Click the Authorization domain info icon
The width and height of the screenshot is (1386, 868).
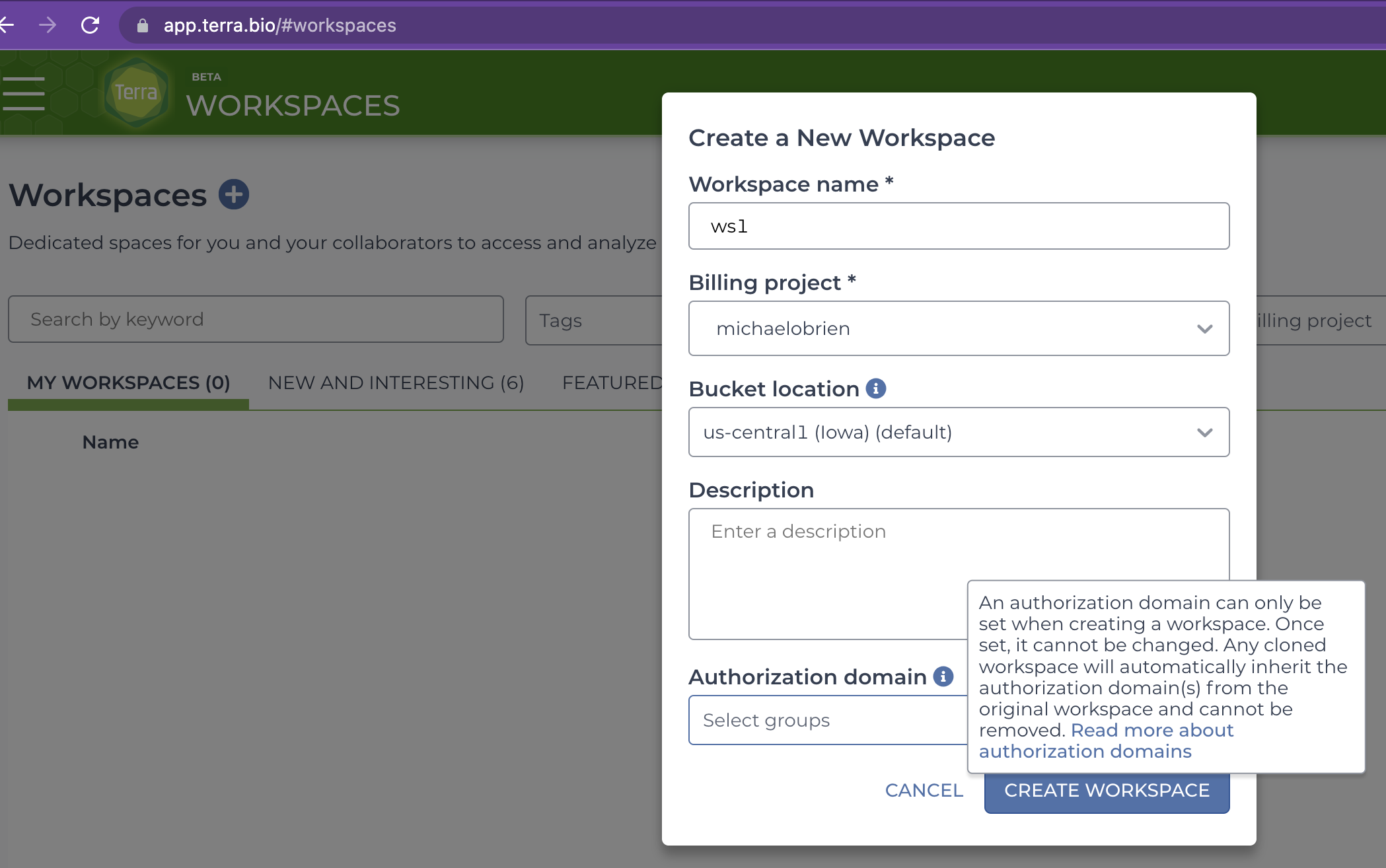click(x=943, y=676)
